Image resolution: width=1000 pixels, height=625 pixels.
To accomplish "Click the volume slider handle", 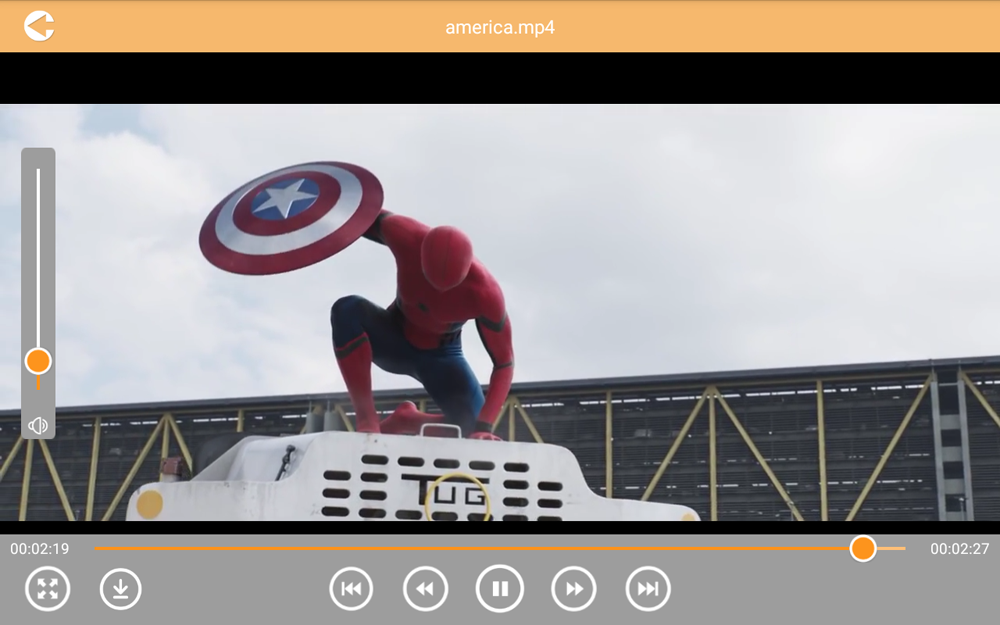I will 38,361.
